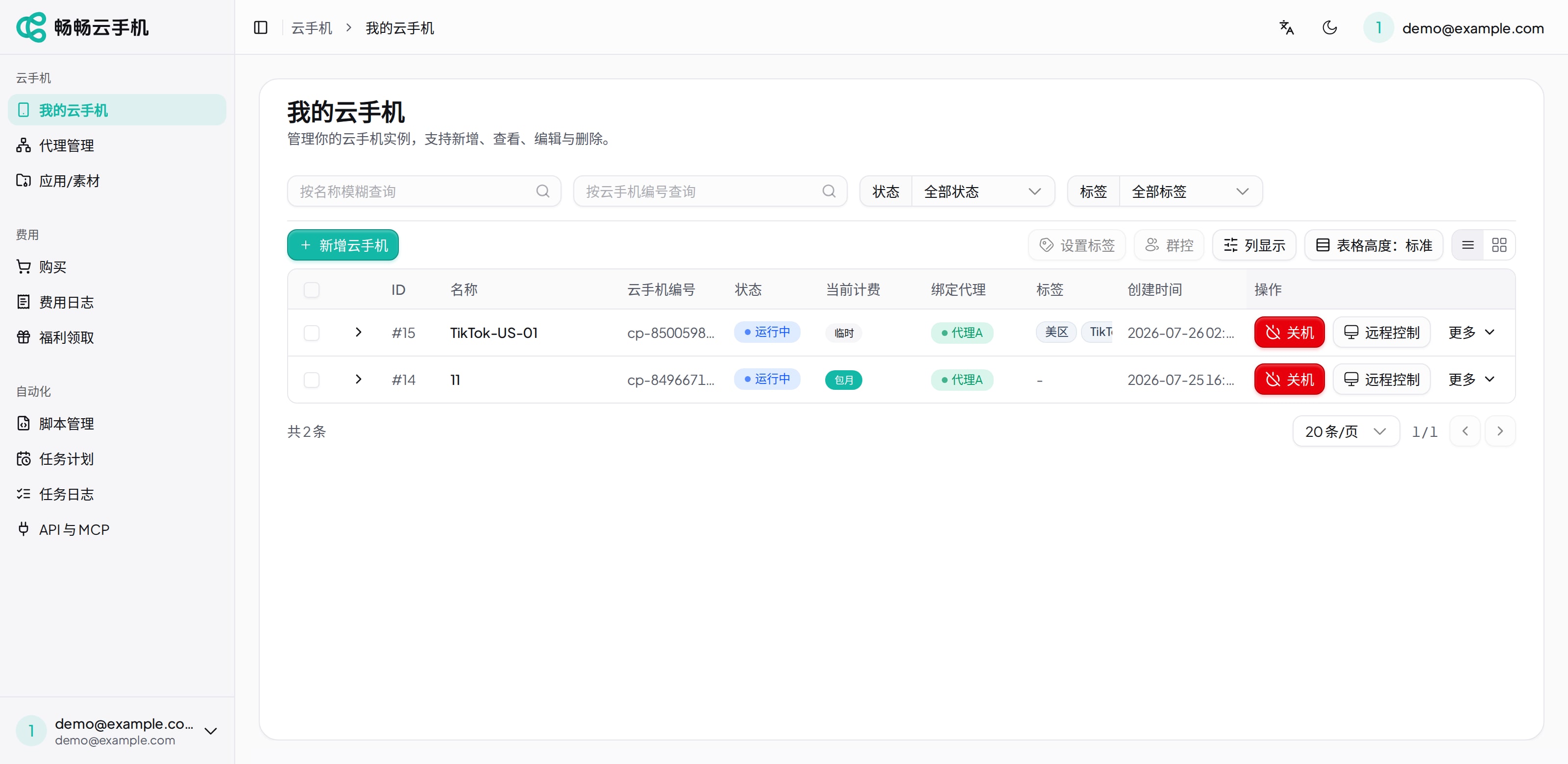The height and width of the screenshot is (764, 1568).
Task: Click the user avatar in header
Action: tap(1378, 27)
